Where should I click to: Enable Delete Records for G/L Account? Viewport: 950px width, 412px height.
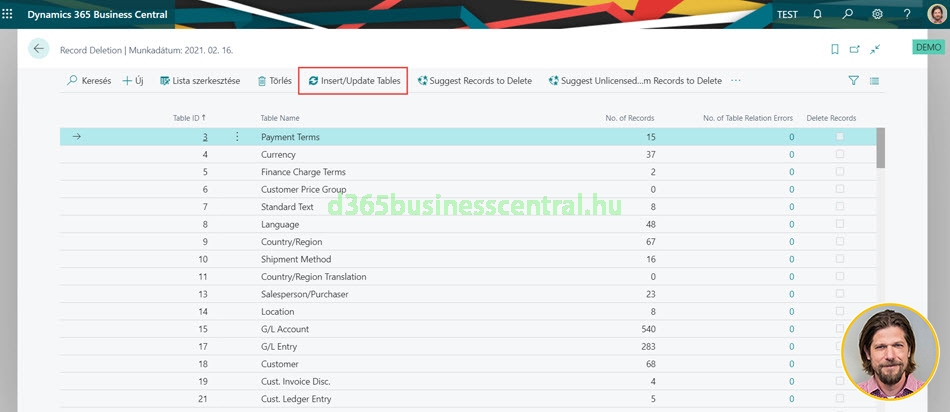[839, 329]
